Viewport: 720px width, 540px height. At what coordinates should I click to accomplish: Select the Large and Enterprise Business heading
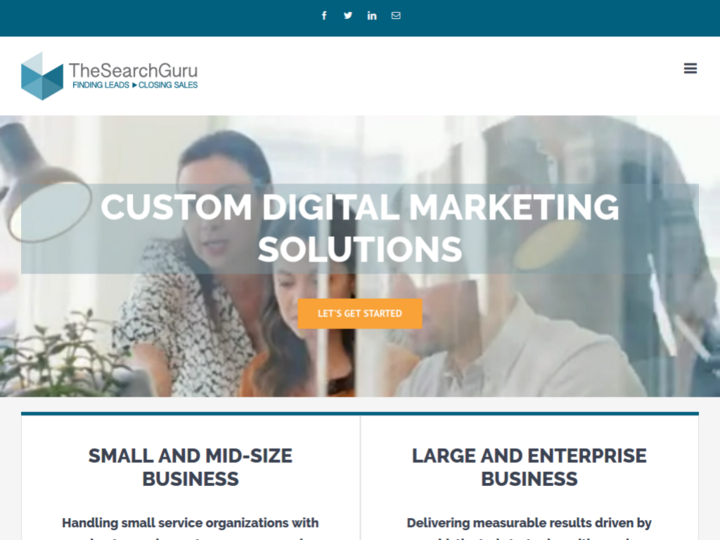click(x=529, y=467)
